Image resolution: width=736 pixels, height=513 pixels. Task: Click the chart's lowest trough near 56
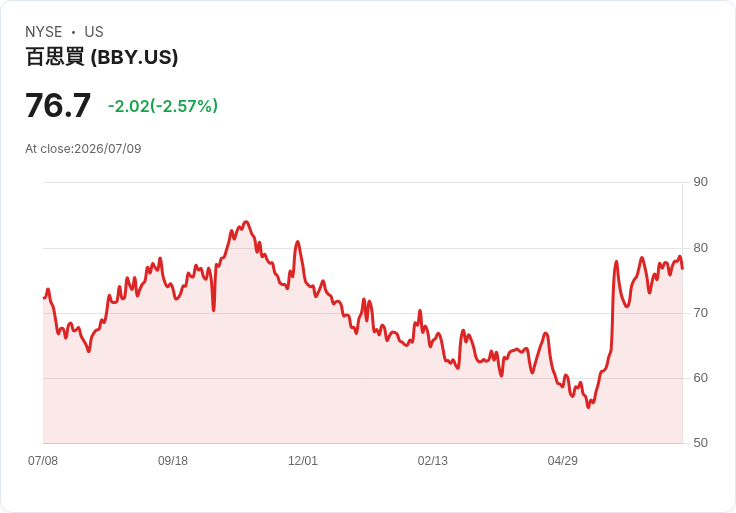point(588,407)
